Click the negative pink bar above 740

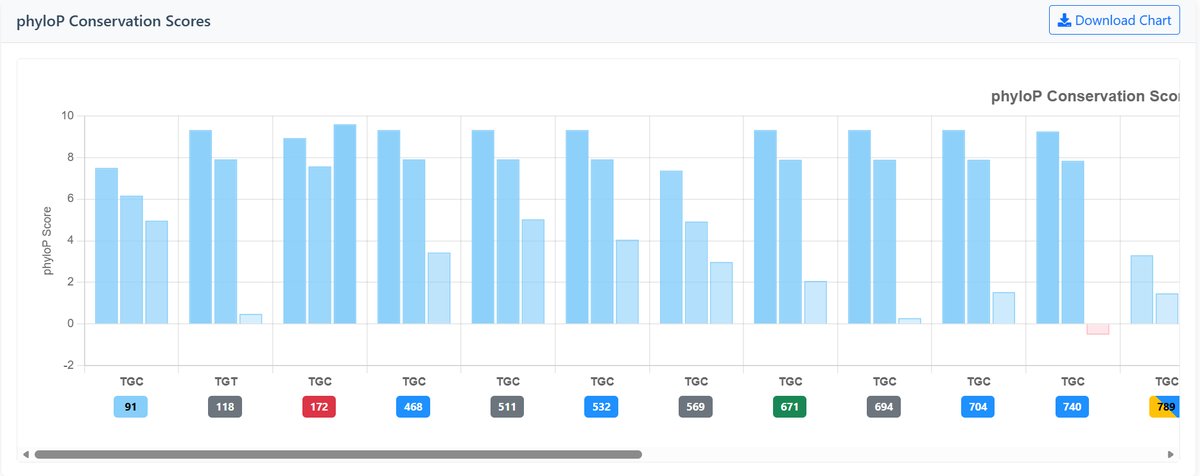coord(1097,329)
